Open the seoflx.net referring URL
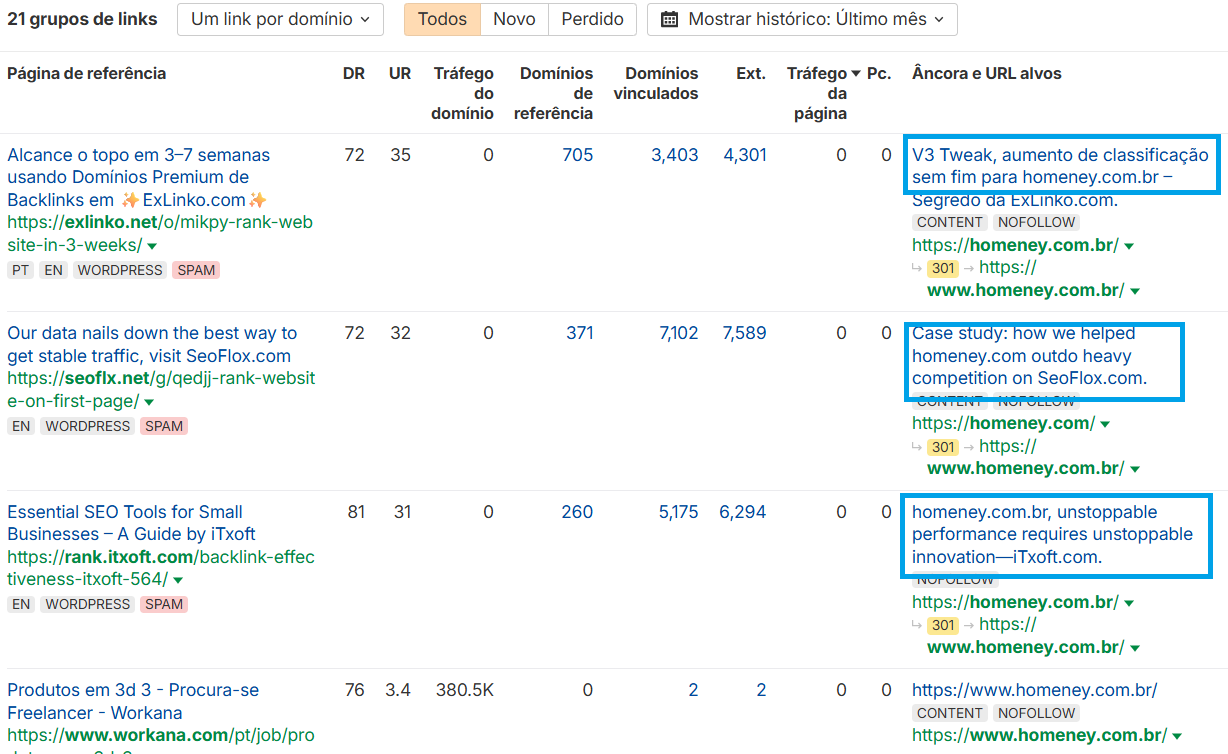The height and width of the screenshot is (754, 1228). (x=161, y=389)
